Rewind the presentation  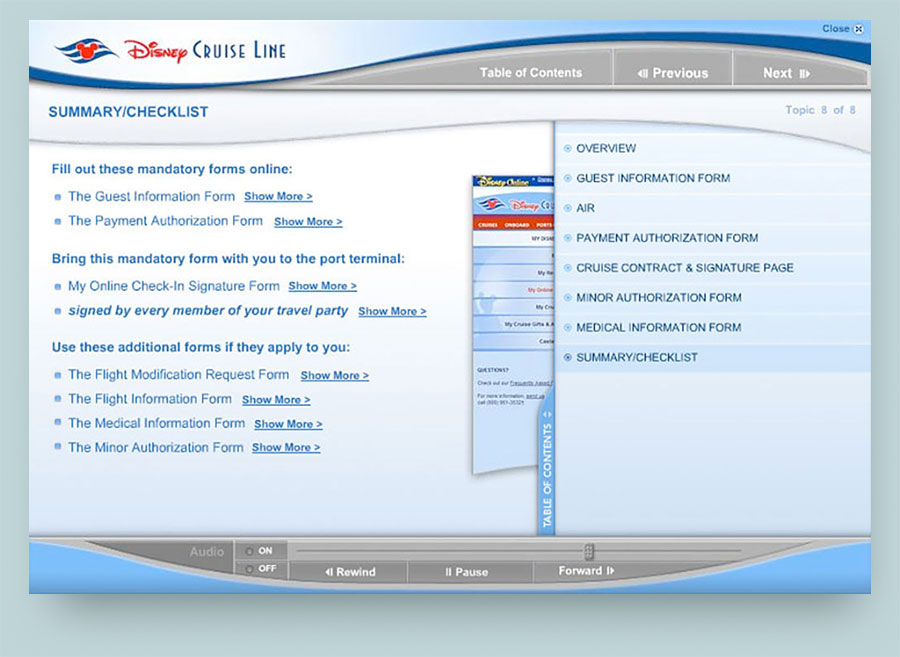[349, 572]
